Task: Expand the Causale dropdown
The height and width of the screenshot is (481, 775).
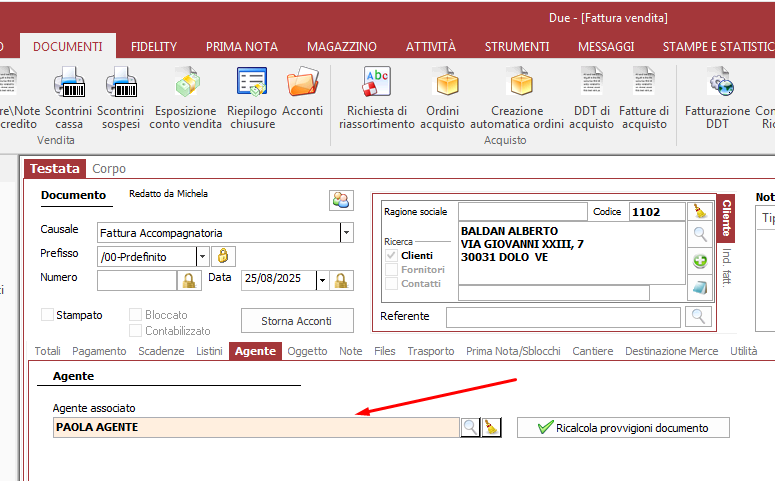Action: pos(346,232)
